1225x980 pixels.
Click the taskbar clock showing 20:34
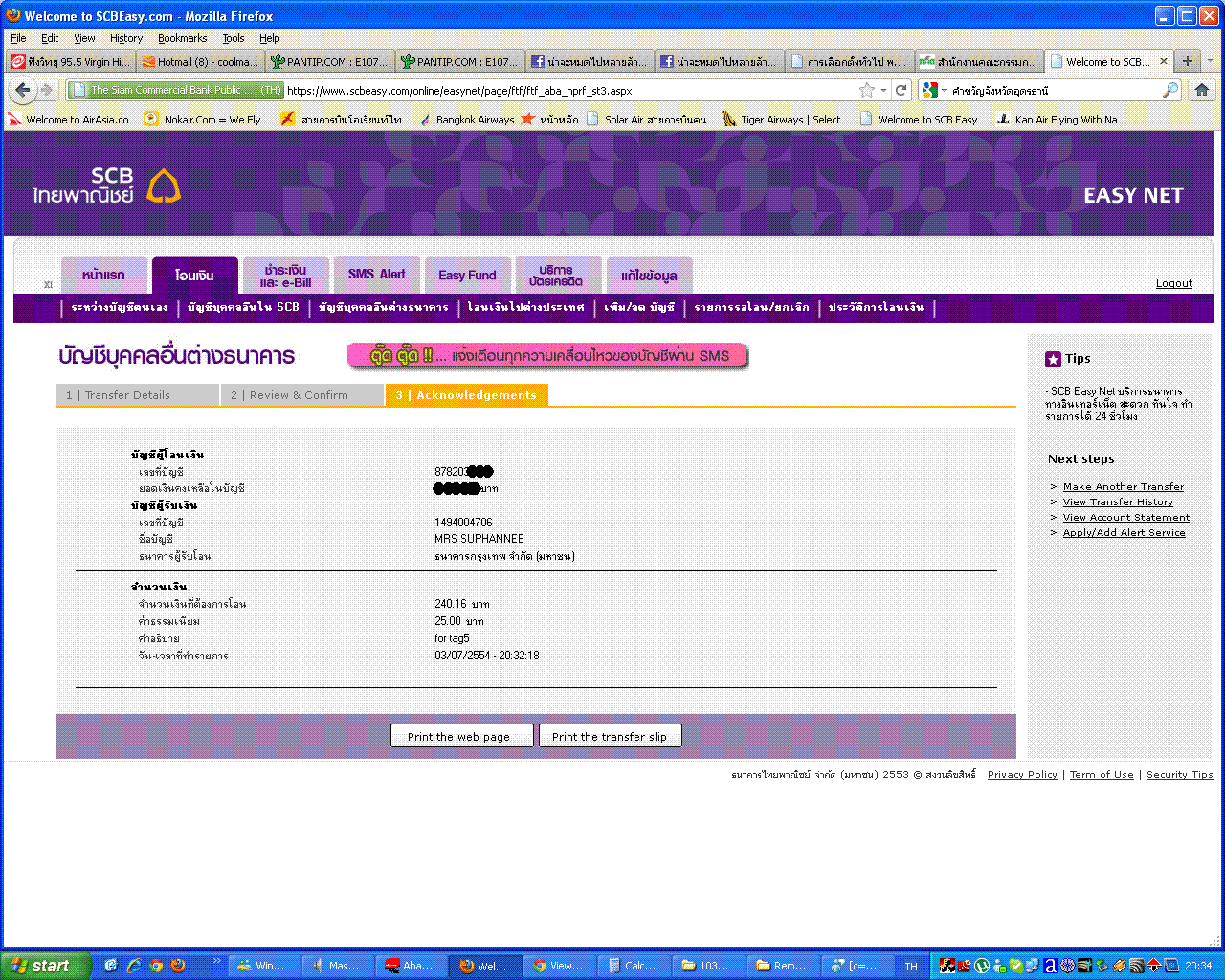tap(1199, 966)
